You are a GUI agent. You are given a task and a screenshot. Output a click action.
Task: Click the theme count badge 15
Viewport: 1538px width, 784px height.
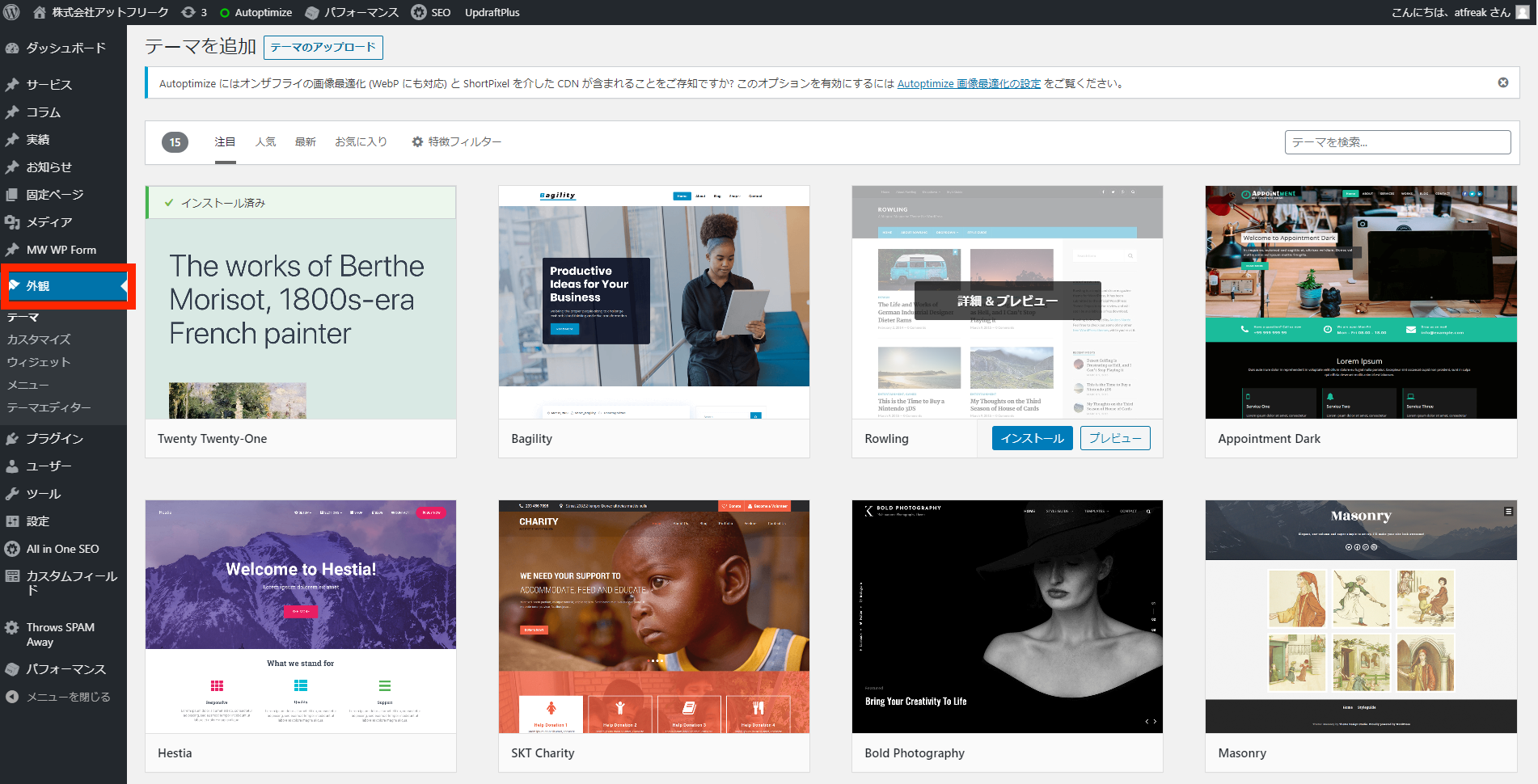[x=175, y=142]
